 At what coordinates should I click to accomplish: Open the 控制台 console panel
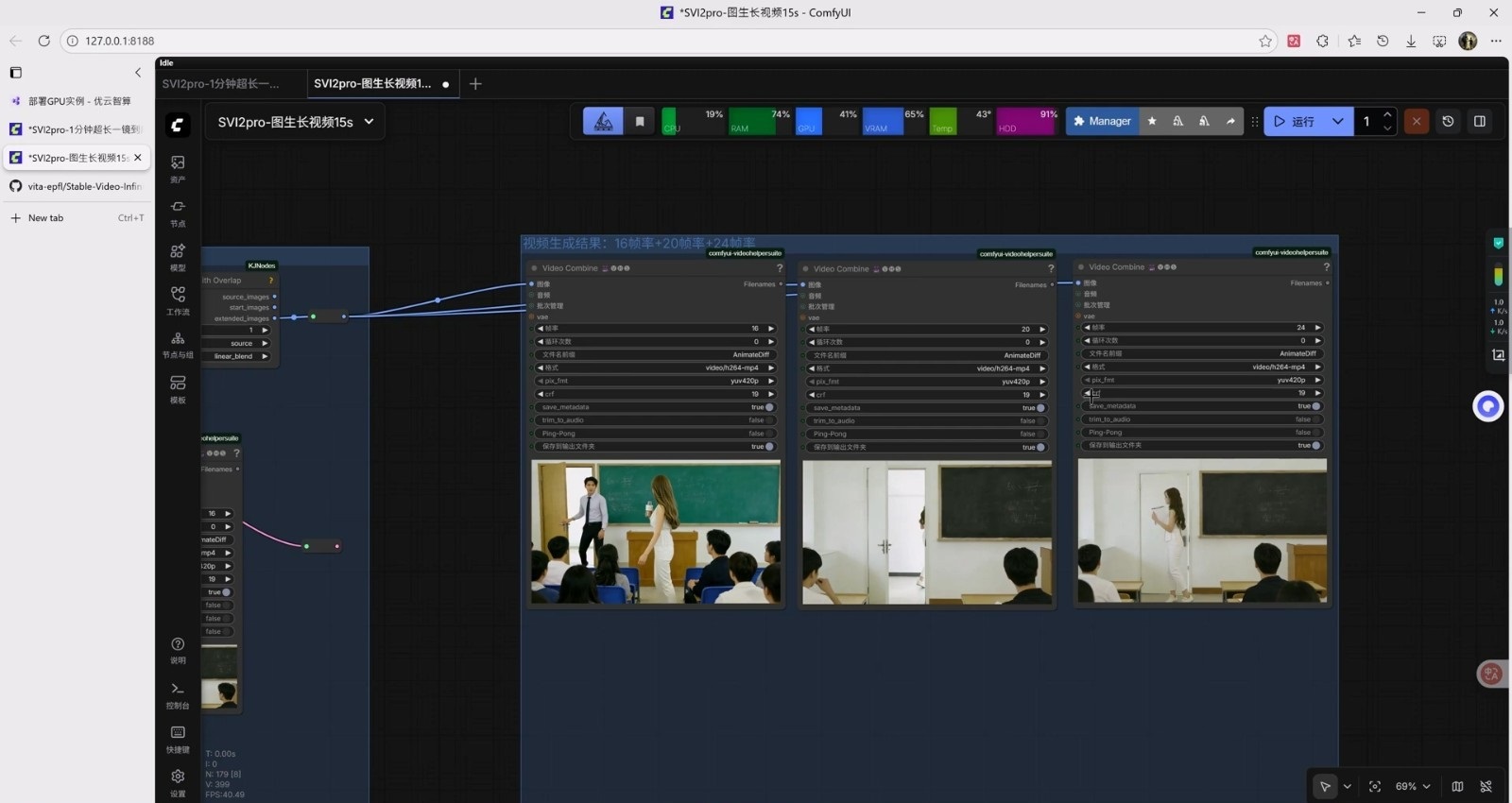(178, 694)
